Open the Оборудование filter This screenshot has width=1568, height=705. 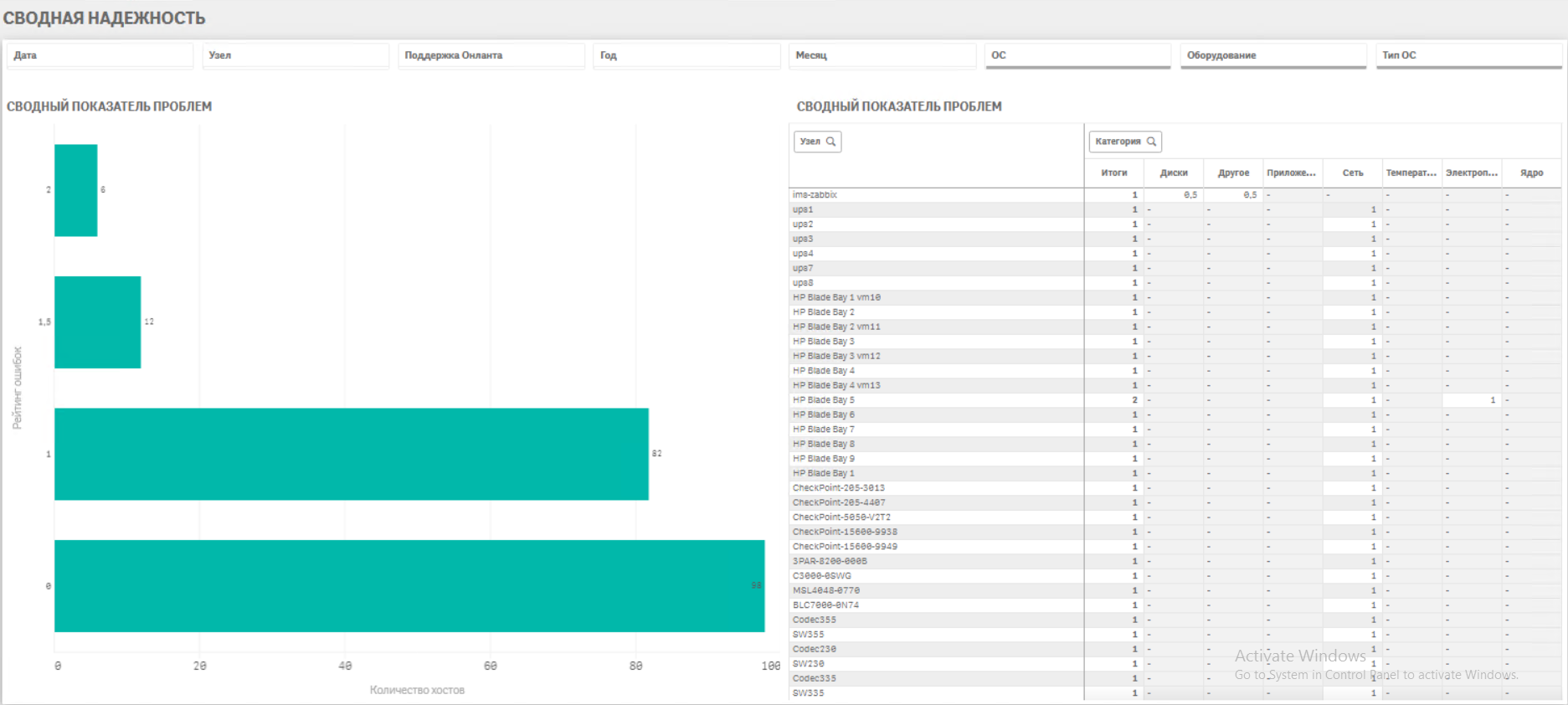(1273, 55)
